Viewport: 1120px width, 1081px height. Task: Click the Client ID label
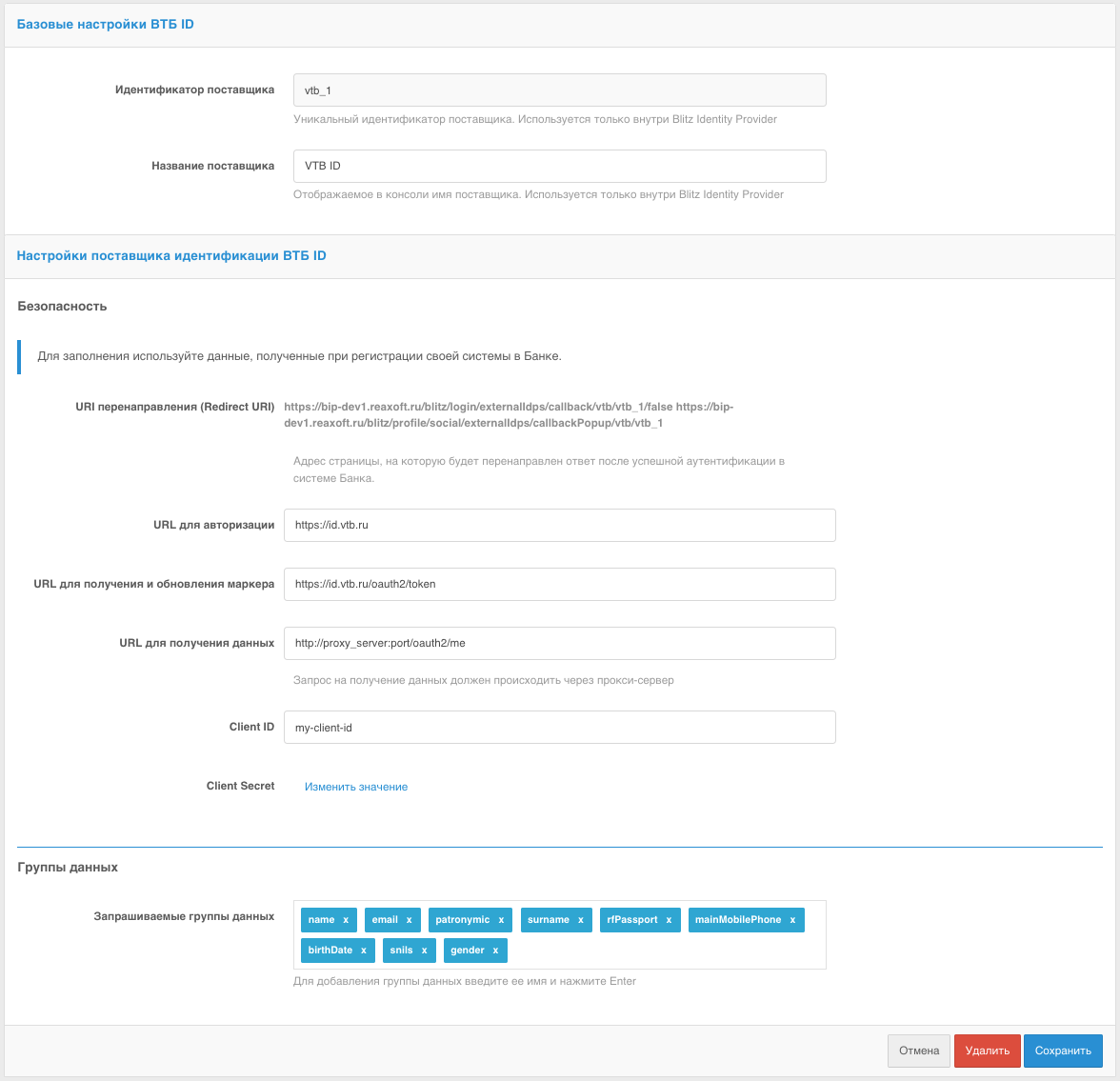click(251, 727)
